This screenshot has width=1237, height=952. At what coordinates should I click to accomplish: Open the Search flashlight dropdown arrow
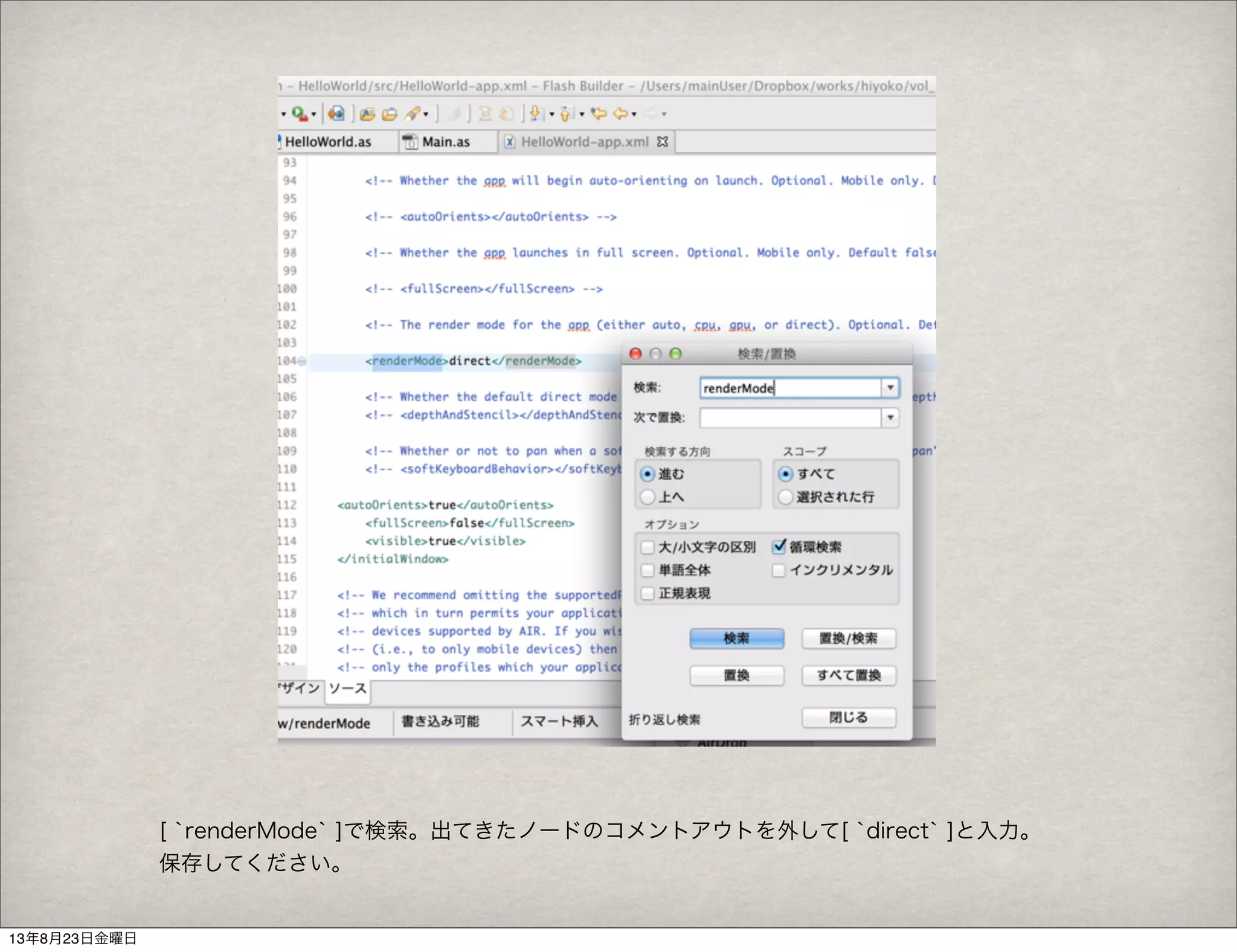click(426, 114)
